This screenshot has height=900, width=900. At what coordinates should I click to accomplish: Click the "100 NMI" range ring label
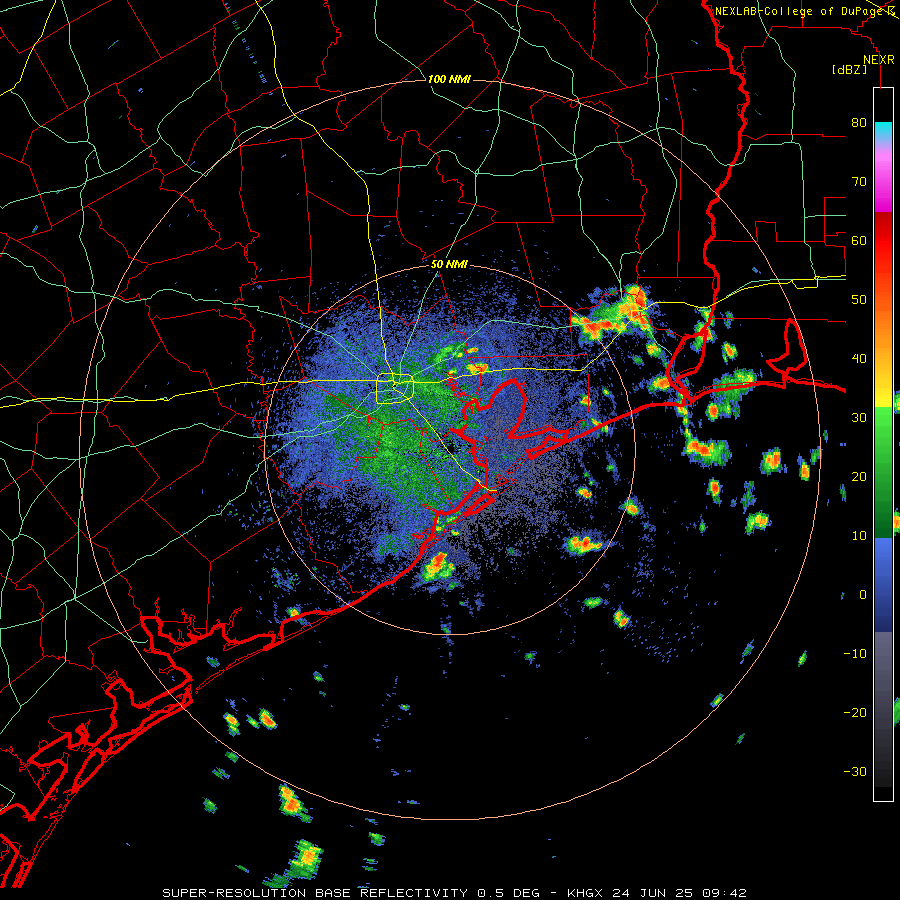pyautogui.click(x=449, y=79)
